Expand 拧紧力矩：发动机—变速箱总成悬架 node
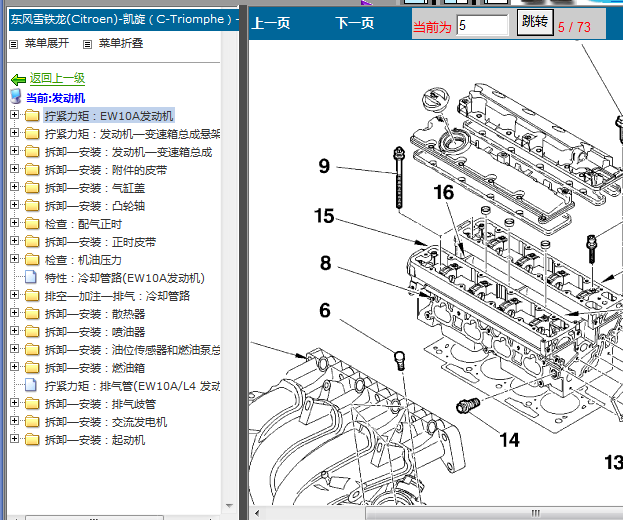Viewport: 623px width, 520px height. pyautogui.click(x=14, y=132)
